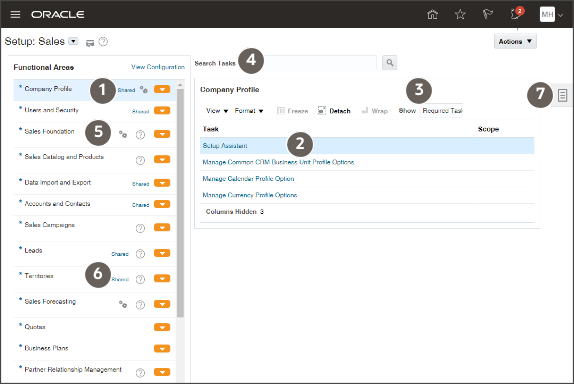Go to the Home icon
Viewport: 574px width, 384px height.
click(432, 14)
